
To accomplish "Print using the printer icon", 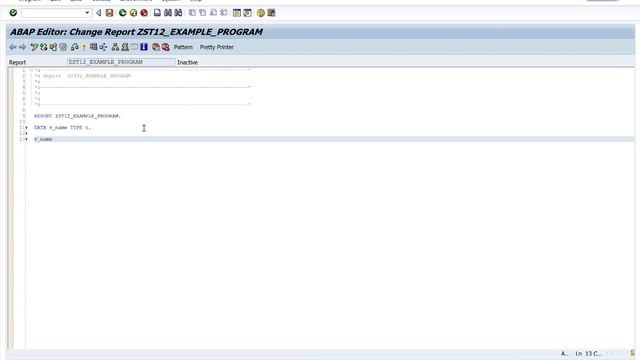I will 157,13.
